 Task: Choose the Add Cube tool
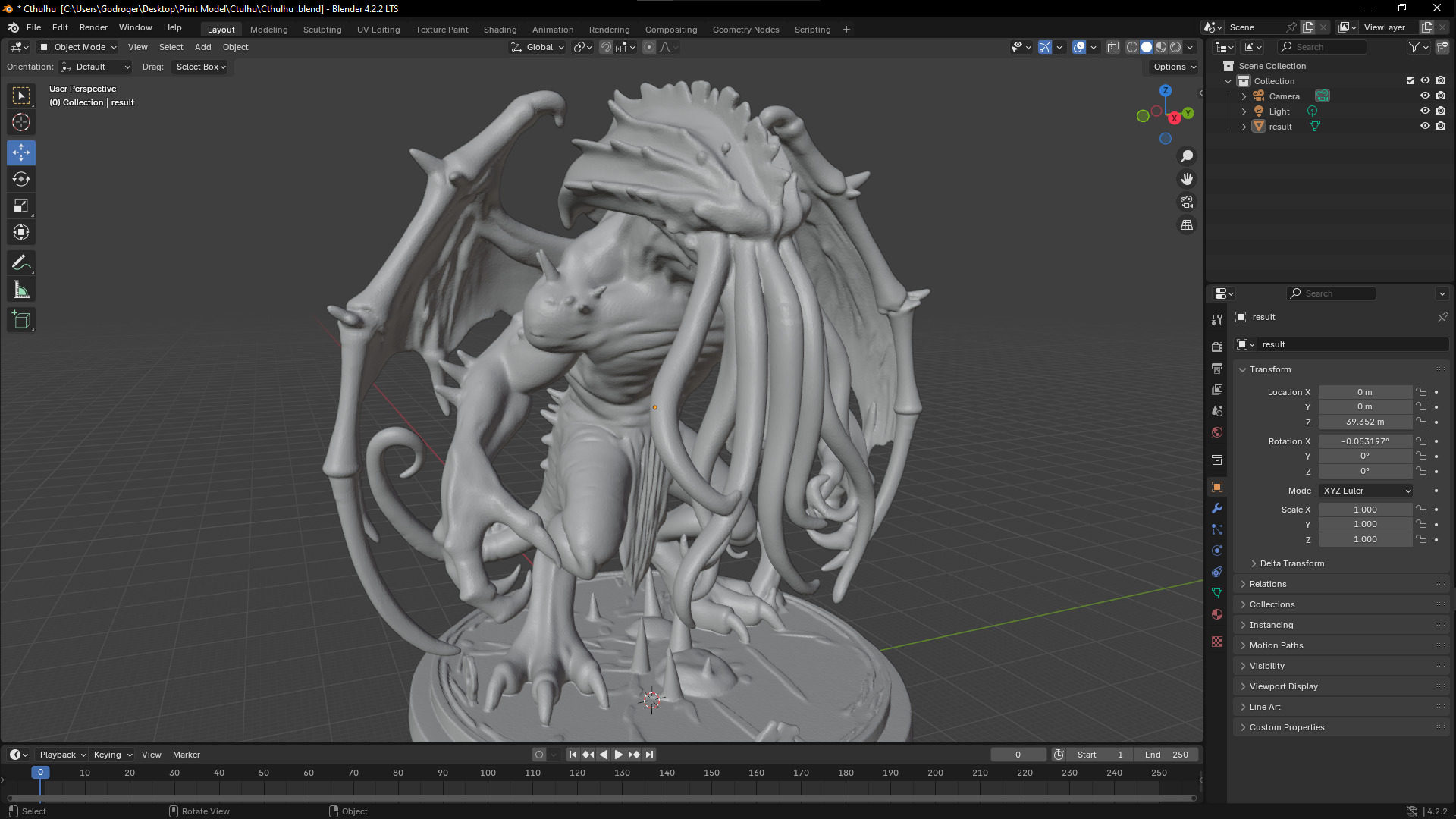pos(21,320)
